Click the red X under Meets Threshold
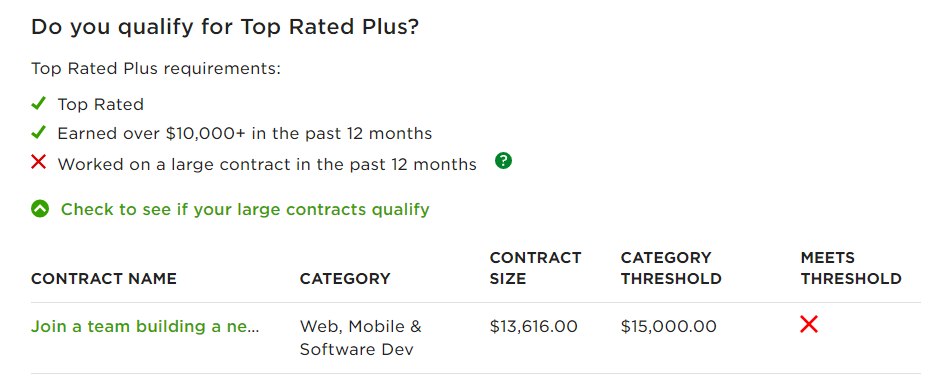Image resolution: width=940 pixels, height=383 pixels. [x=809, y=325]
